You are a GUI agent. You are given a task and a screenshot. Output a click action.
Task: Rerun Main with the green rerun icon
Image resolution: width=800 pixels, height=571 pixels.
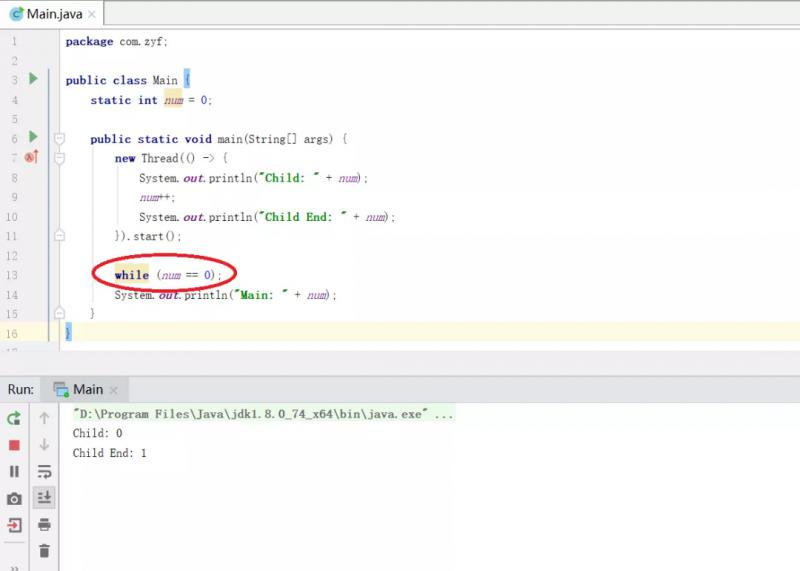pos(14,418)
